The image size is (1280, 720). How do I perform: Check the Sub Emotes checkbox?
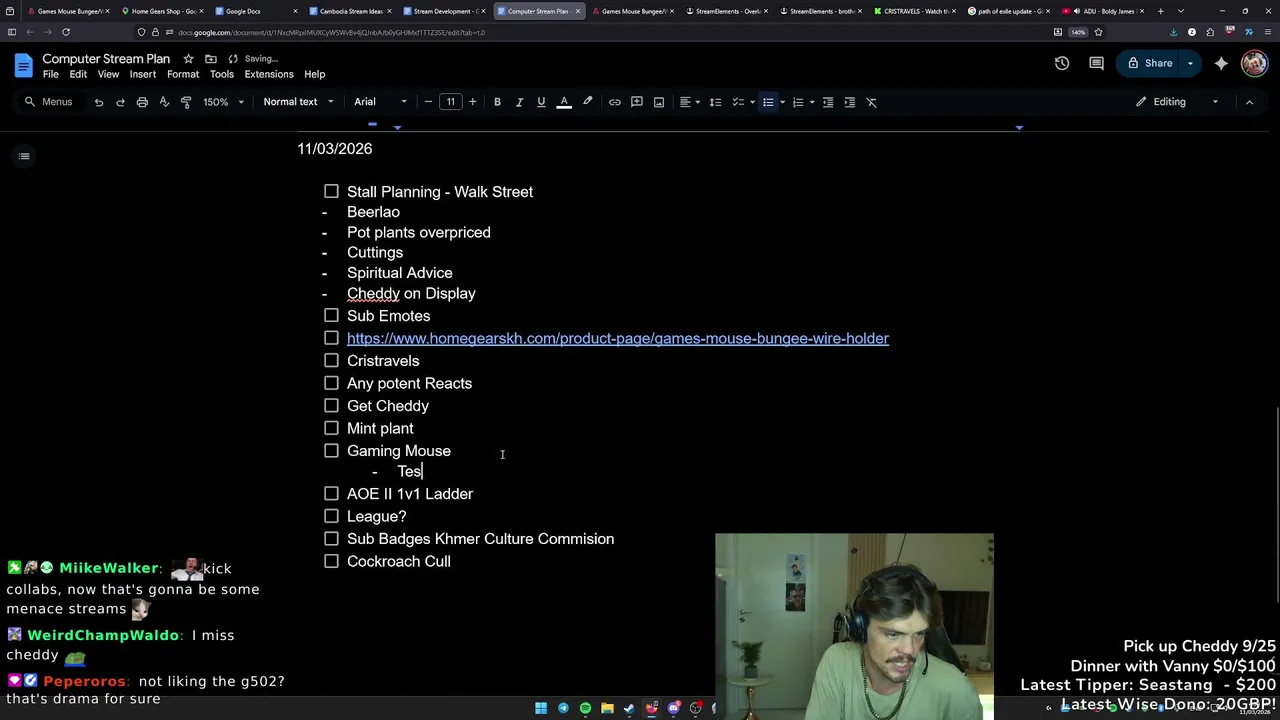tap(331, 315)
